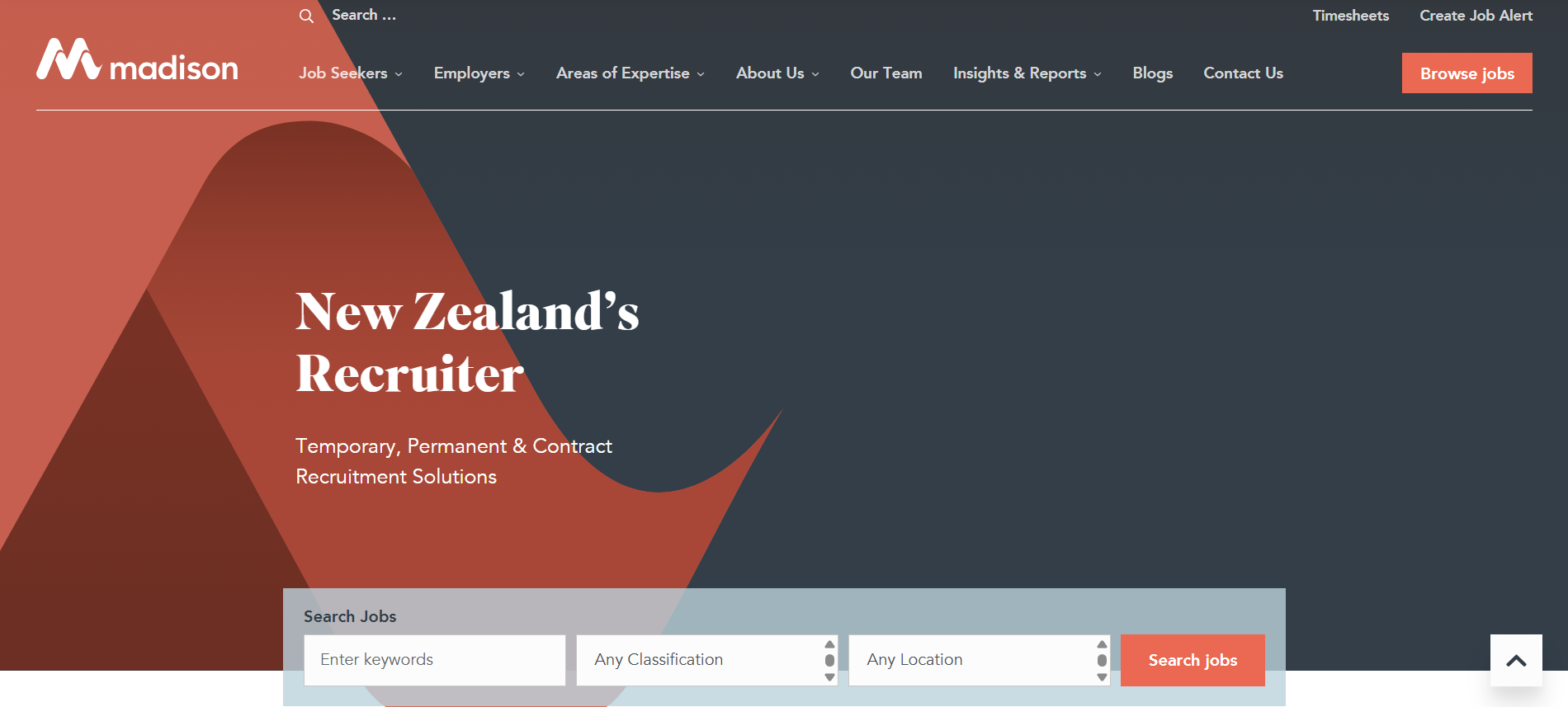Click the Enter keywords input field

click(x=435, y=660)
